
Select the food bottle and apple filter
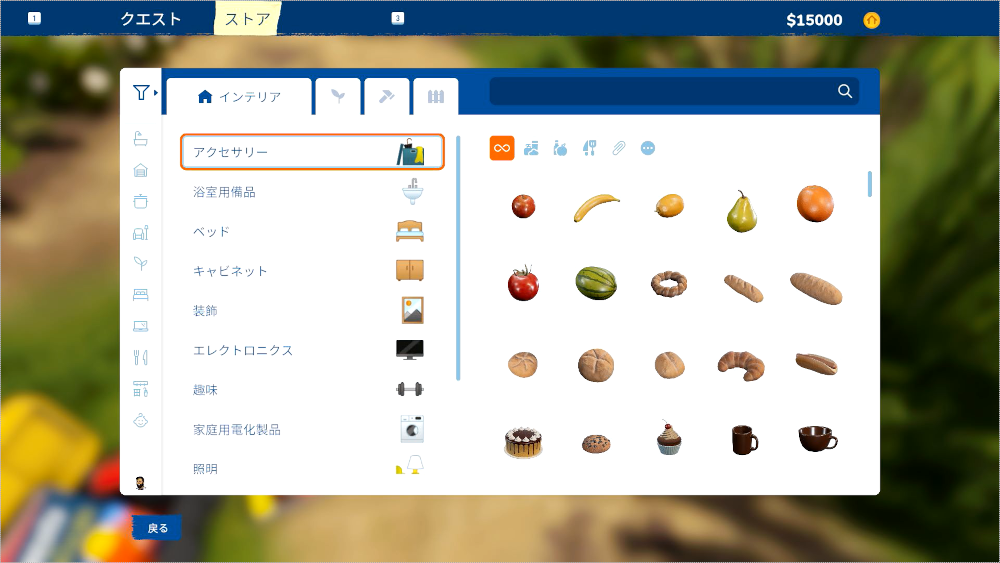click(x=560, y=149)
